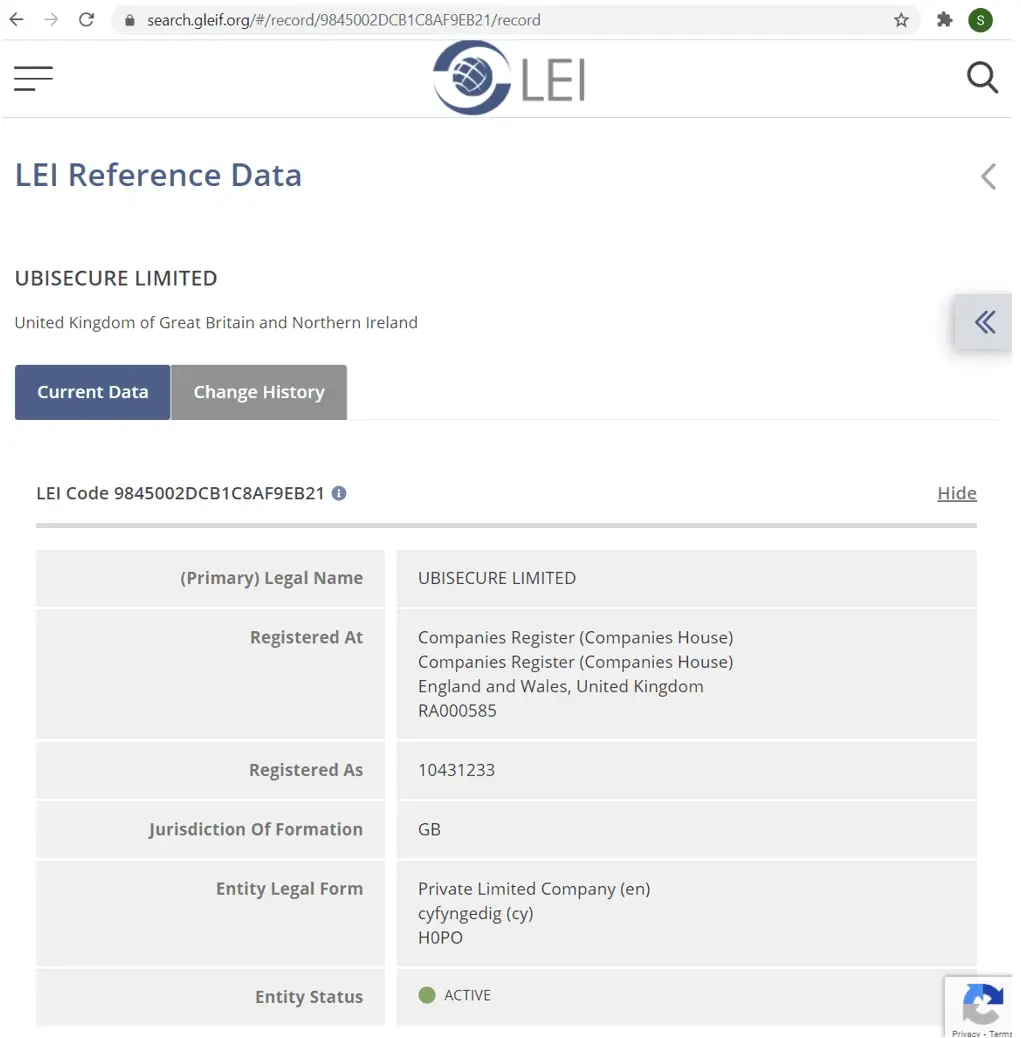Image resolution: width=1021 pixels, height=1038 pixels.
Task: Click the GB jurisdiction value
Action: [x=429, y=829]
